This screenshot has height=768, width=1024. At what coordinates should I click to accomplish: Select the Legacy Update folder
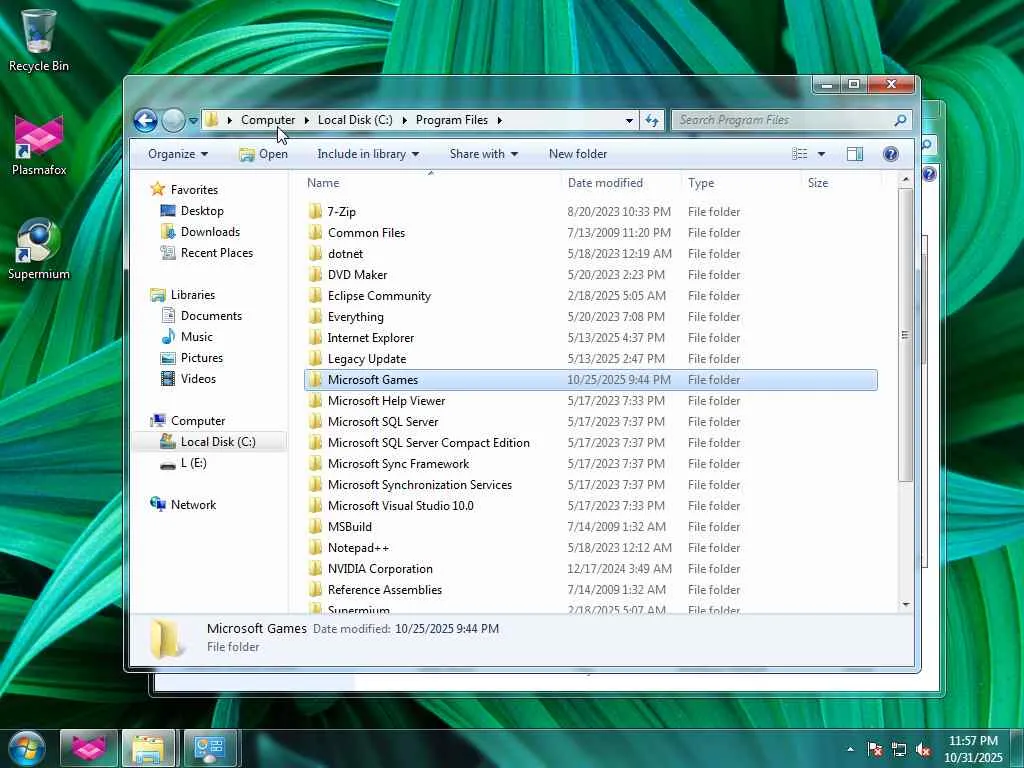[x=366, y=359]
